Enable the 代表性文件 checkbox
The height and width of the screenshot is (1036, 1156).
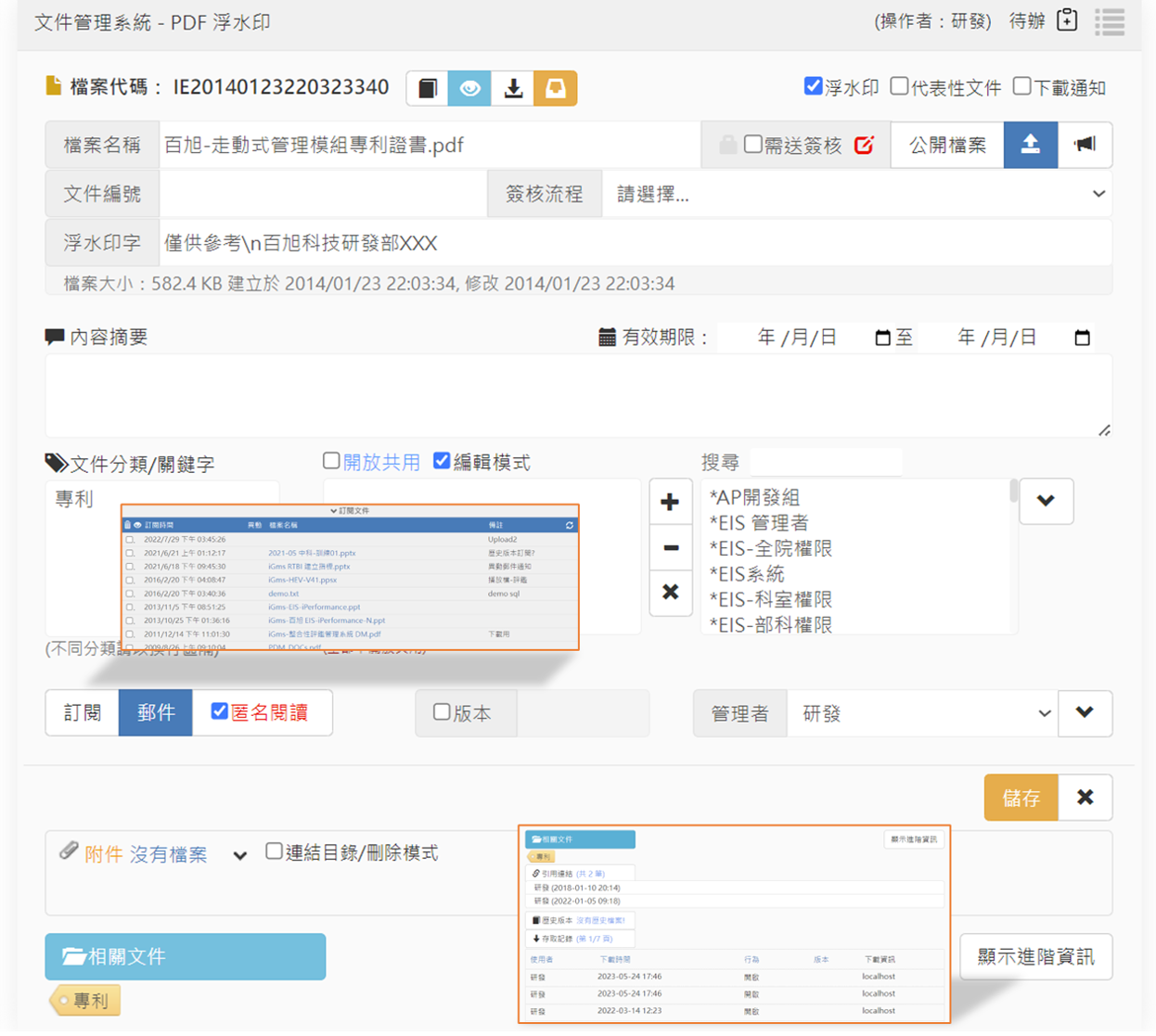[x=899, y=86]
